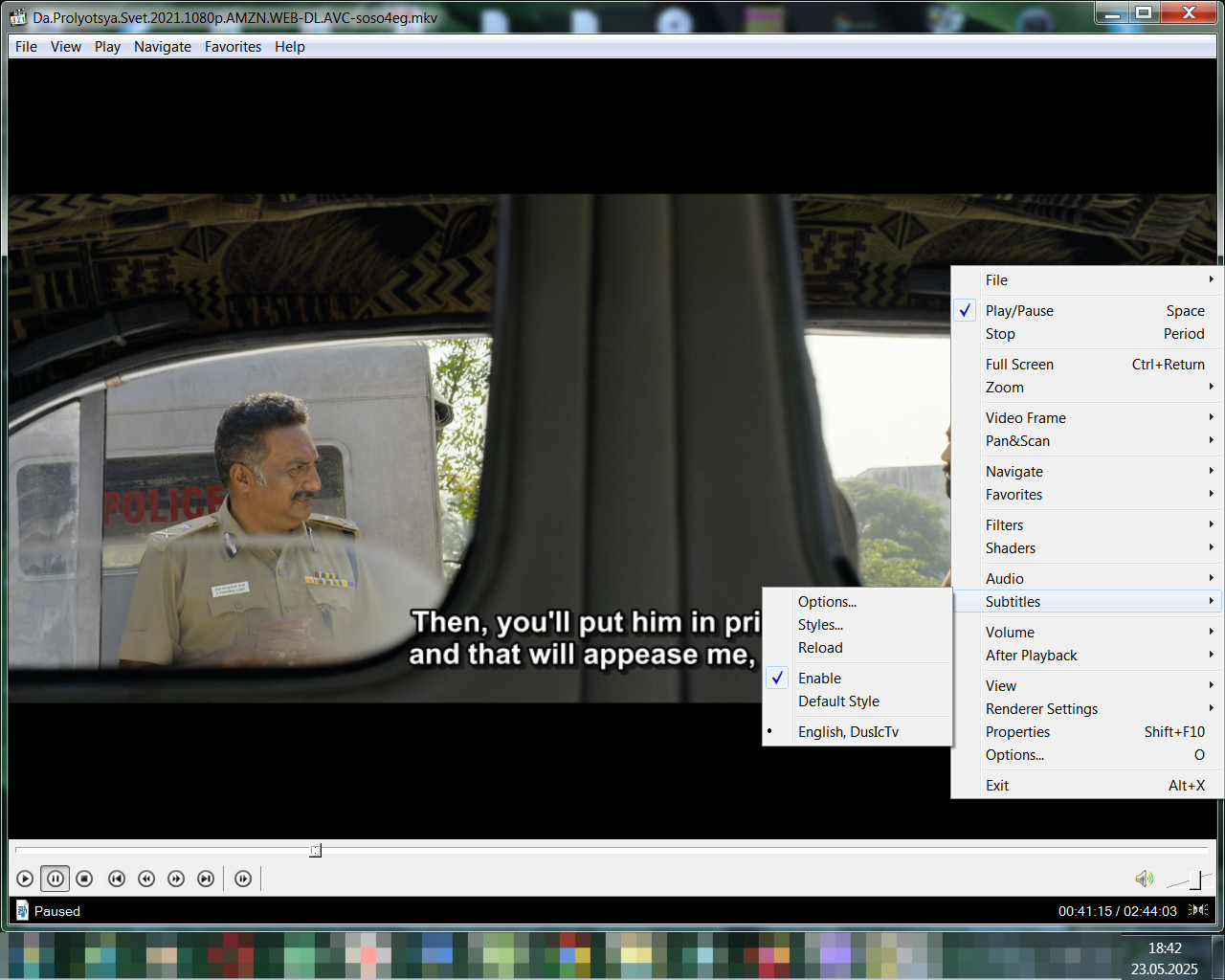The width and height of the screenshot is (1225, 980).
Task: Advance one frame with the Step button
Action: 243,879
